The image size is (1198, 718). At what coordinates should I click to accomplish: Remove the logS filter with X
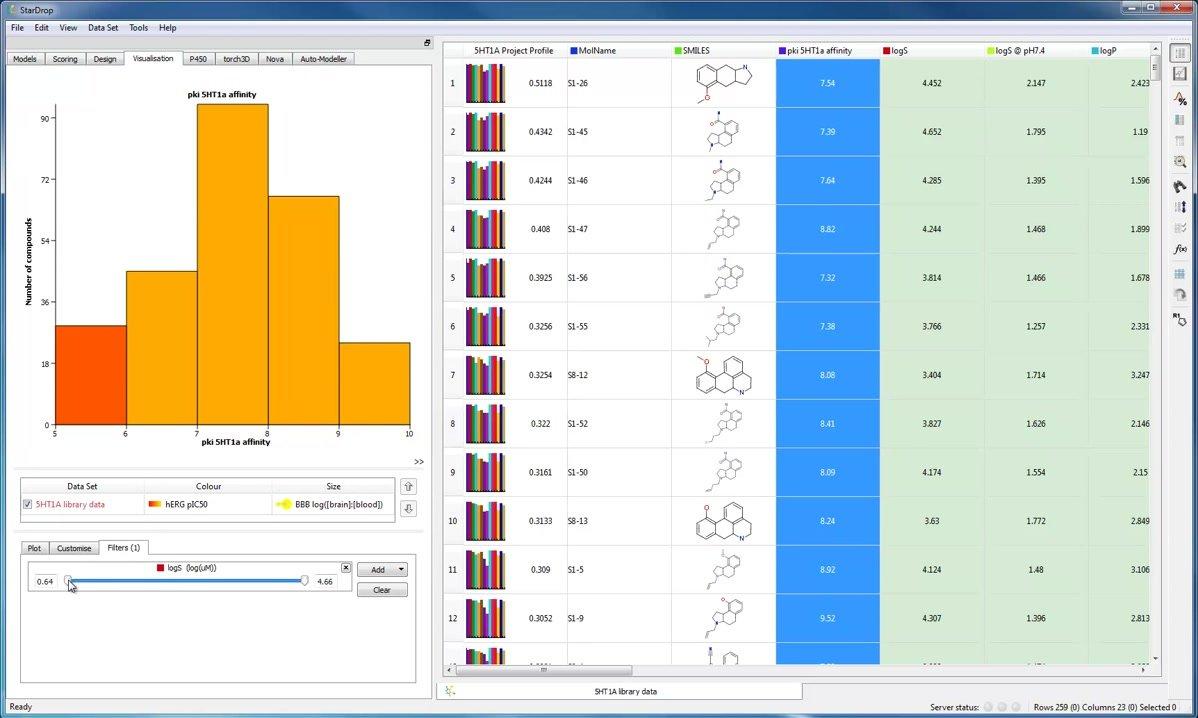pos(346,567)
